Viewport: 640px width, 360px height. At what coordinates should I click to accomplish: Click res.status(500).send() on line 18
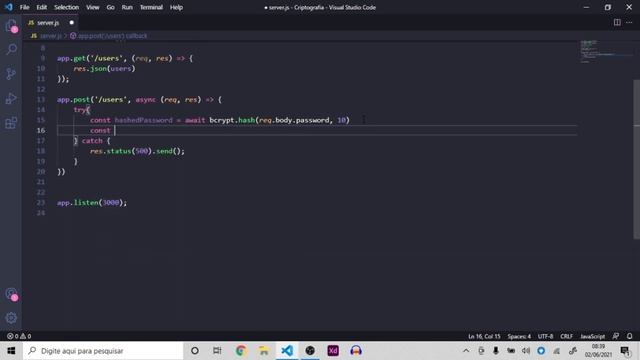(x=137, y=151)
